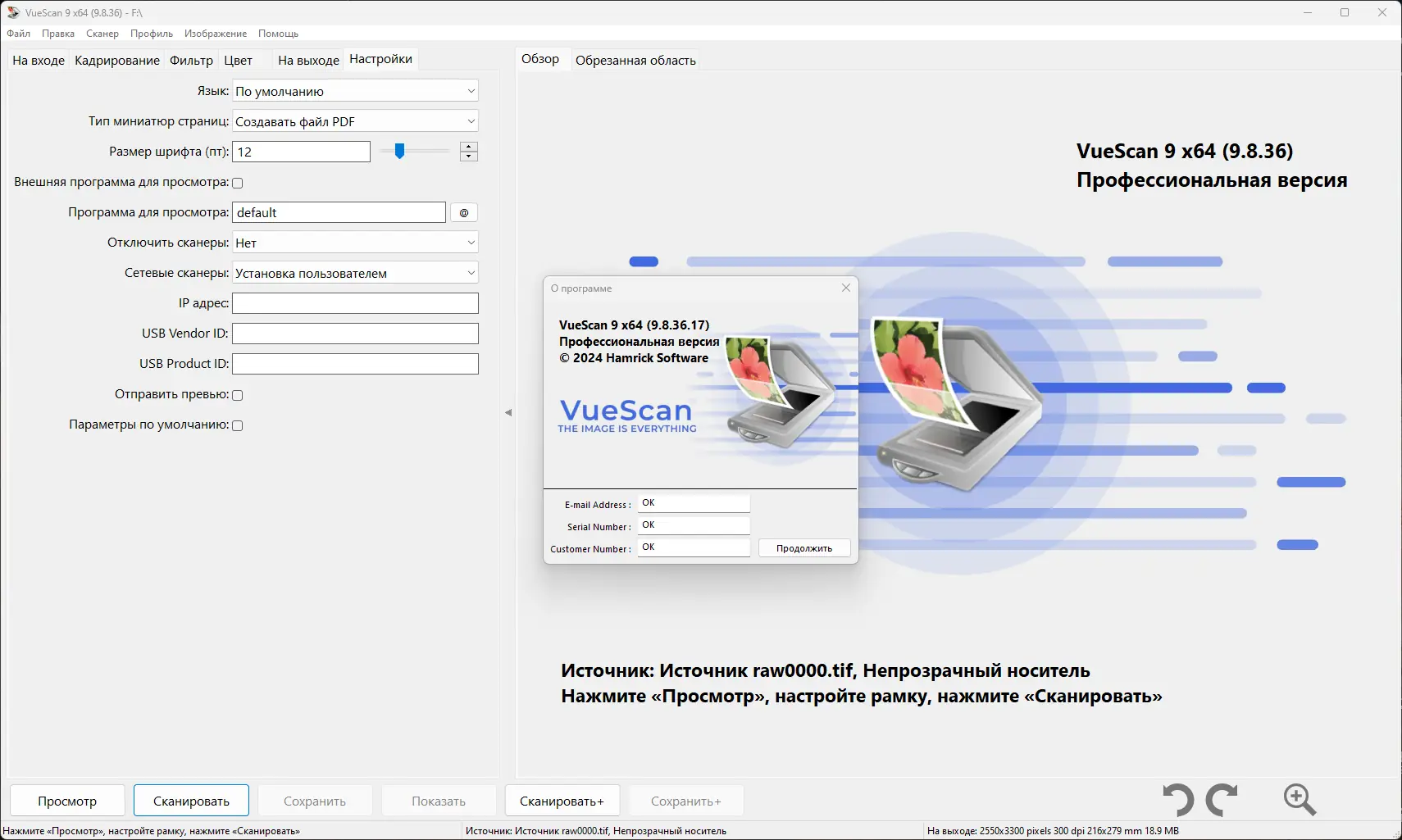Click the font size slider handle
Image resolution: width=1402 pixels, height=840 pixels.
click(x=399, y=151)
